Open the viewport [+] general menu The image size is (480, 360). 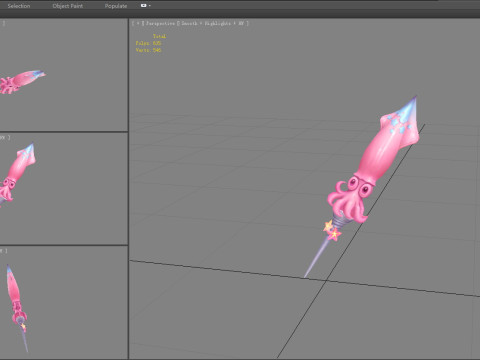pyautogui.click(x=138, y=23)
